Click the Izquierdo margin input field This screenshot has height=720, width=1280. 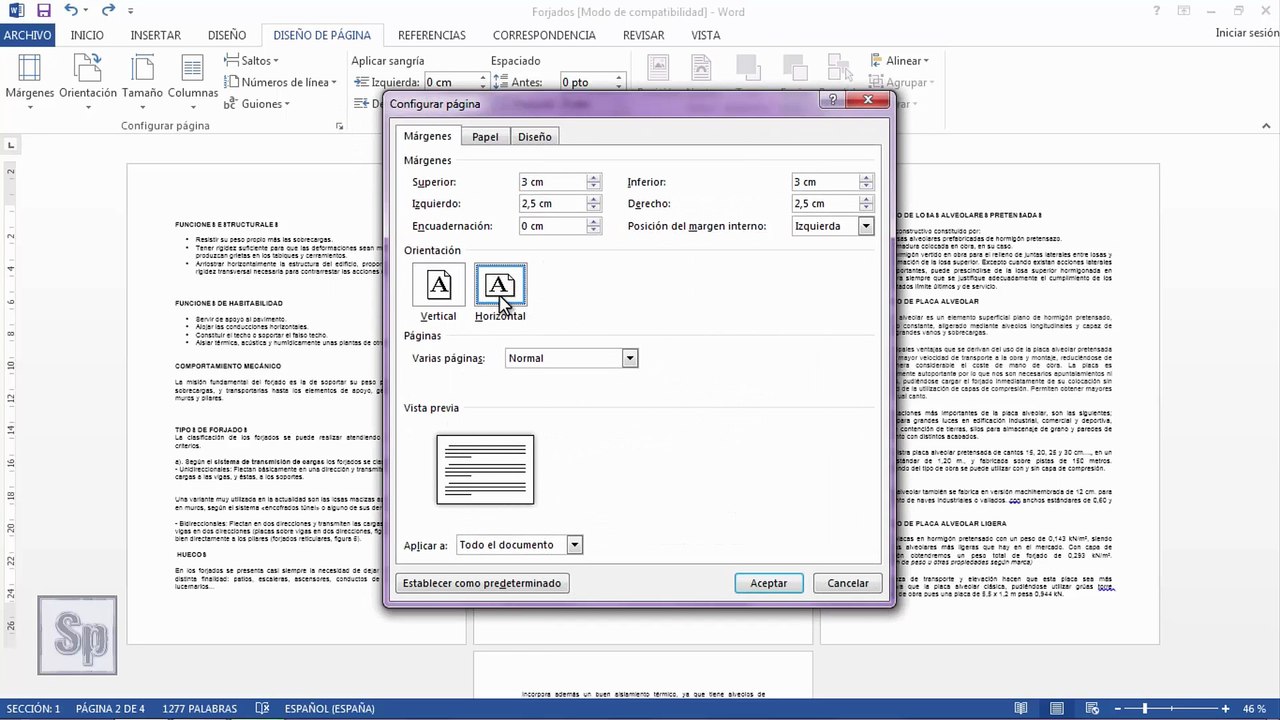tap(553, 204)
